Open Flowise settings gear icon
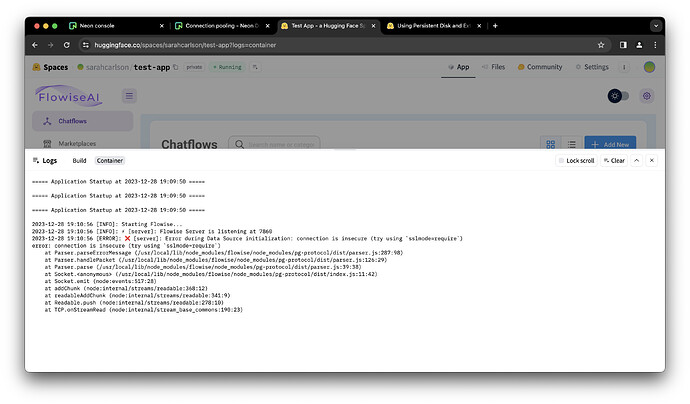The image size is (690, 404). pyautogui.click(x=646, y=96)
